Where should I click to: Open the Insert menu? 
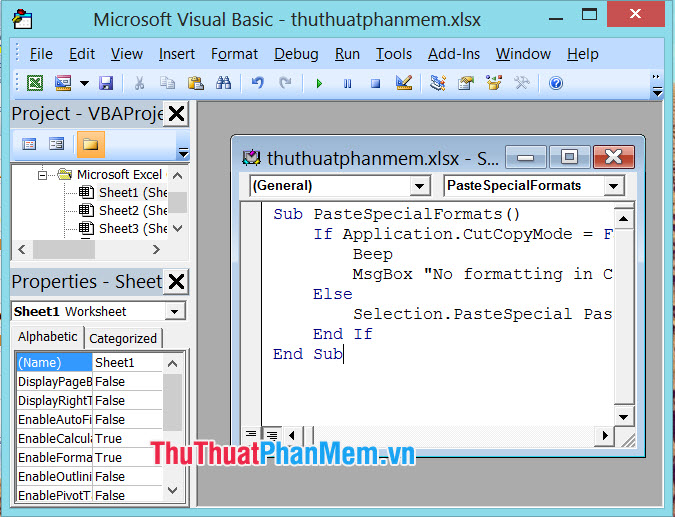[x=176, y=54]
